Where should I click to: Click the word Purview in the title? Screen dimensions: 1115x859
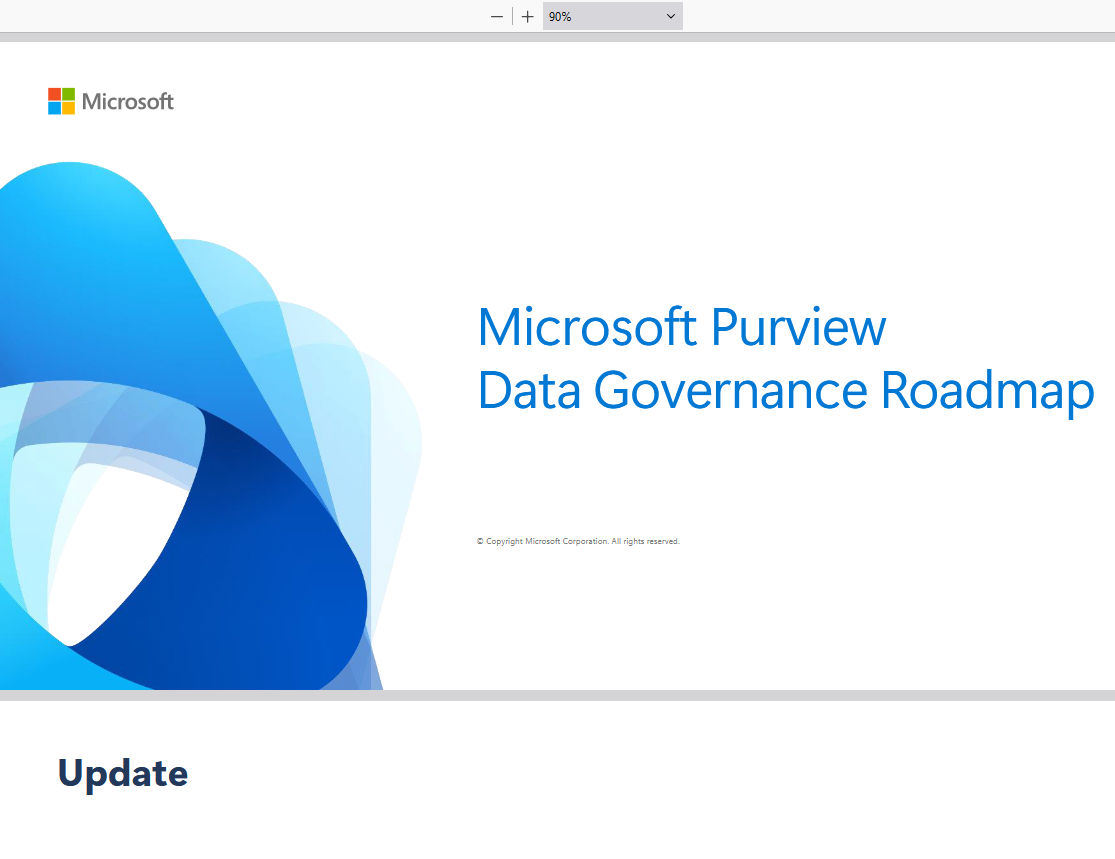pyautogui.click(x=798, y=327)
